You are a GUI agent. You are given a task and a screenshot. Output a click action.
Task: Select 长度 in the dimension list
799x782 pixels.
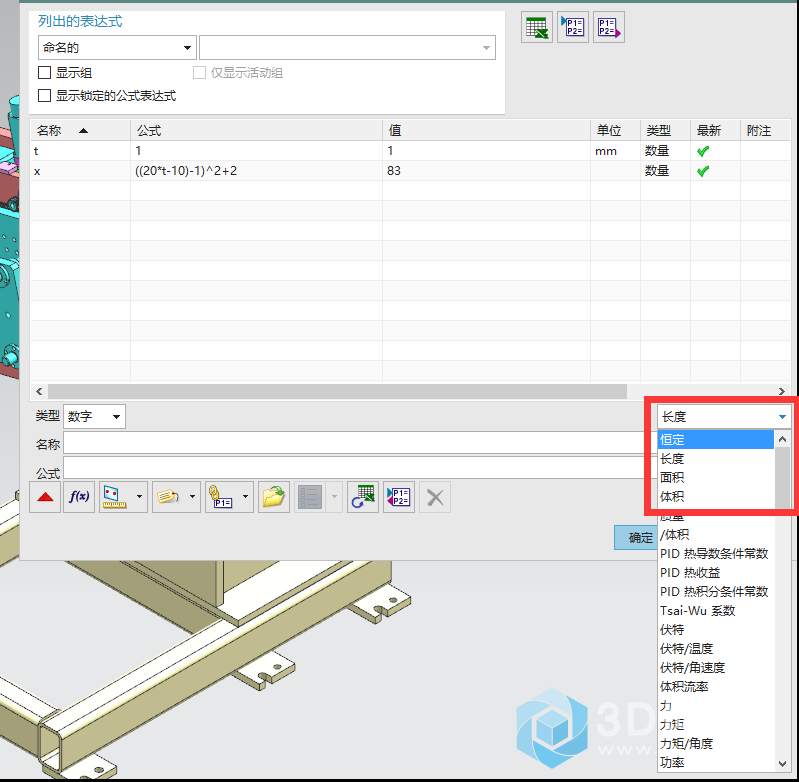(716, 459)
